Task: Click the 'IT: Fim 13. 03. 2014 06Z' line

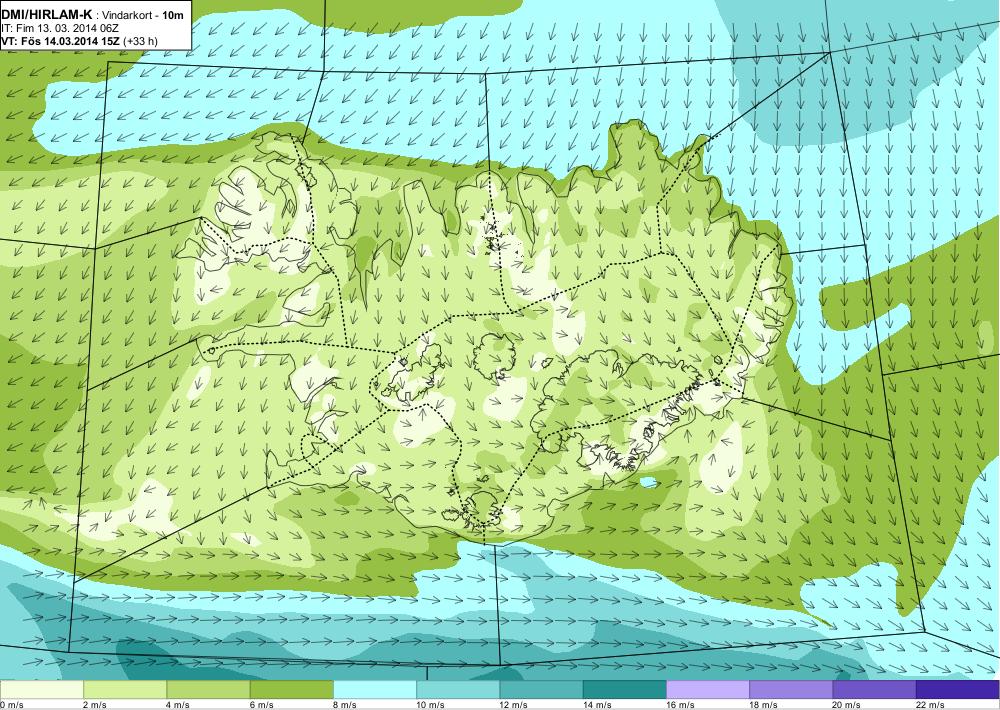Action: (60, 28)
